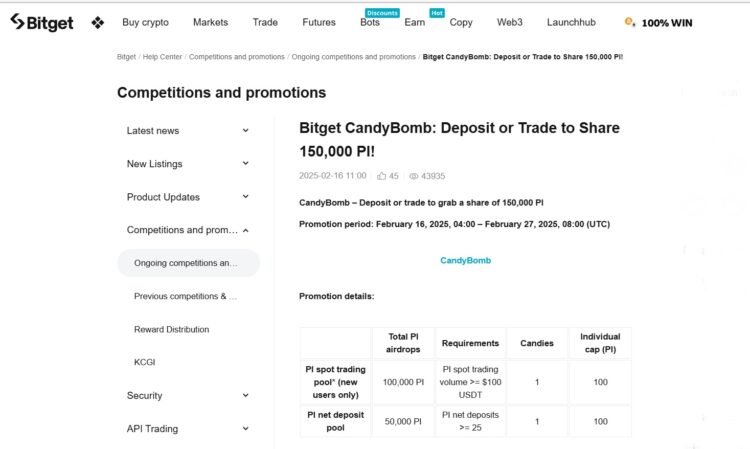
Task: Expand the New Listings chevron
Action: click(245, 164)
